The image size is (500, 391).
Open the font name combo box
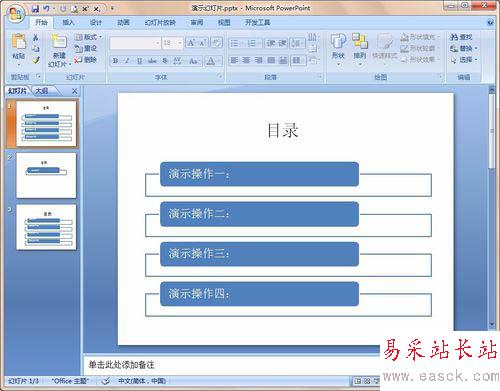coord(135,43)
